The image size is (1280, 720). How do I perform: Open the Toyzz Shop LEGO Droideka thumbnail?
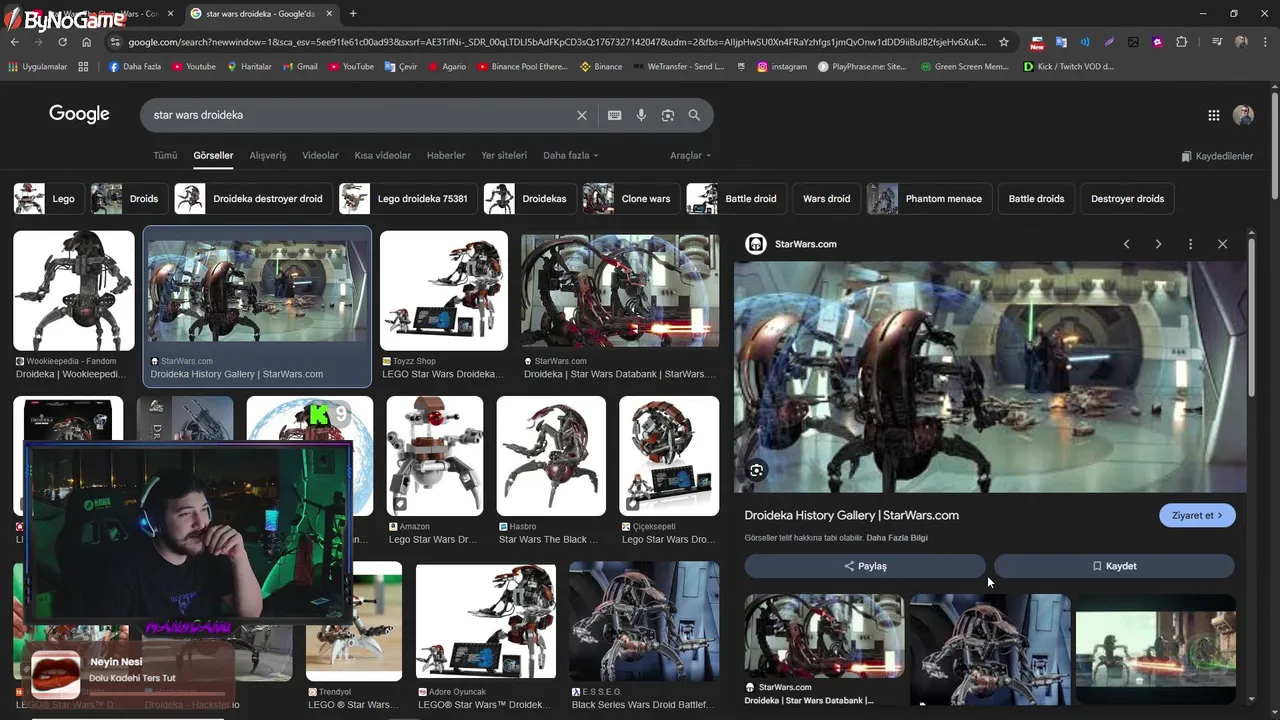point(444,291)
